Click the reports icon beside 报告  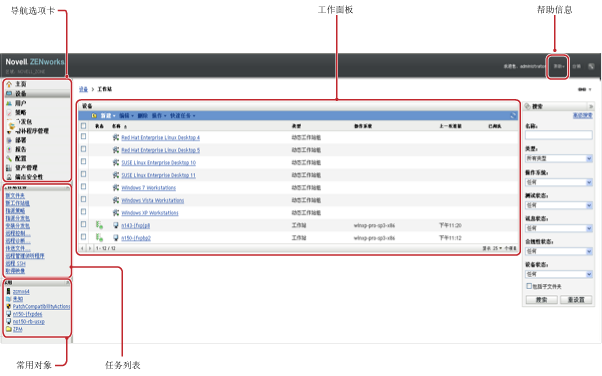pos(9,149)
